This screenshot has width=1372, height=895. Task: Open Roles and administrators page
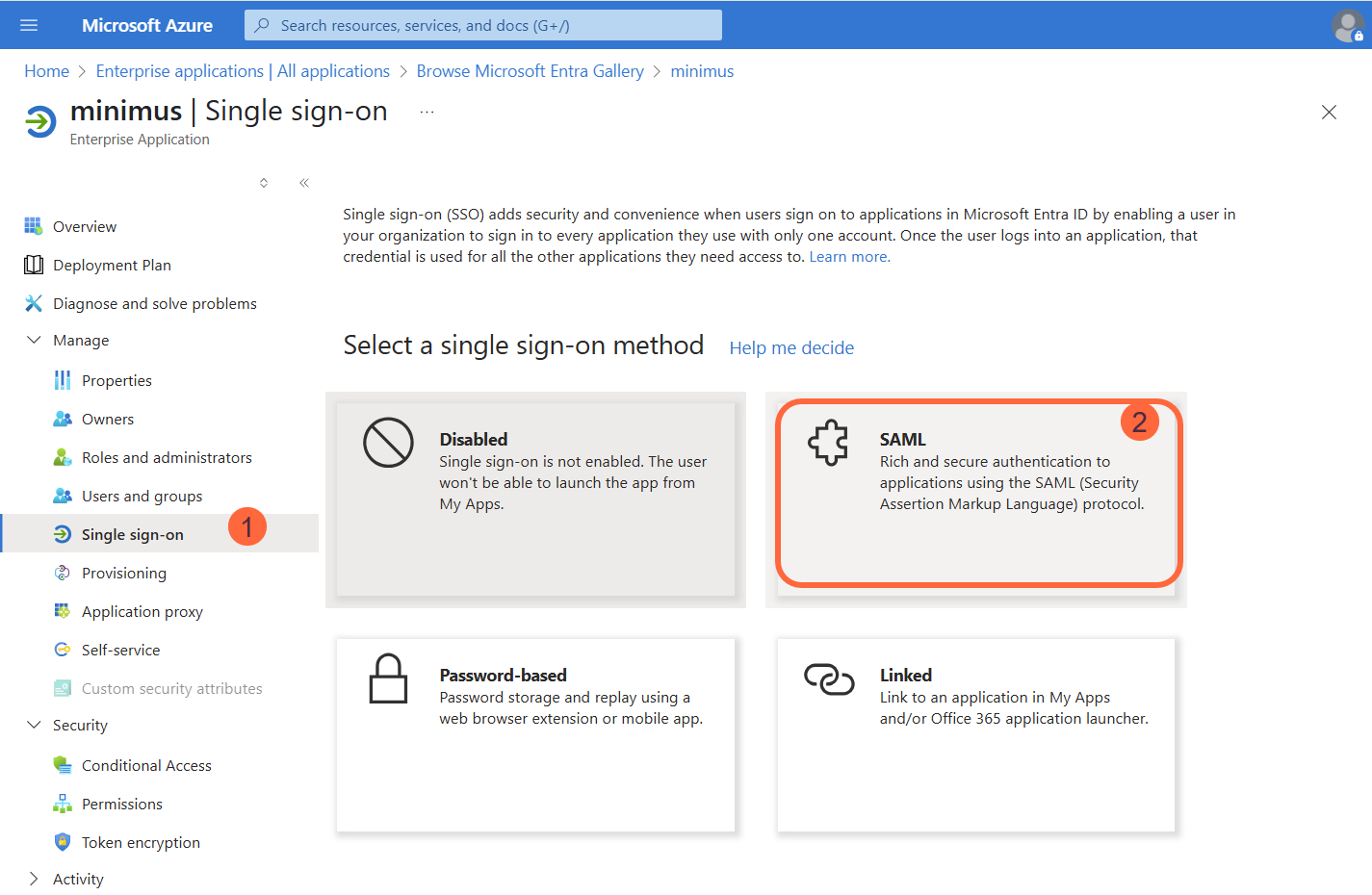click(x=167, y=457)
